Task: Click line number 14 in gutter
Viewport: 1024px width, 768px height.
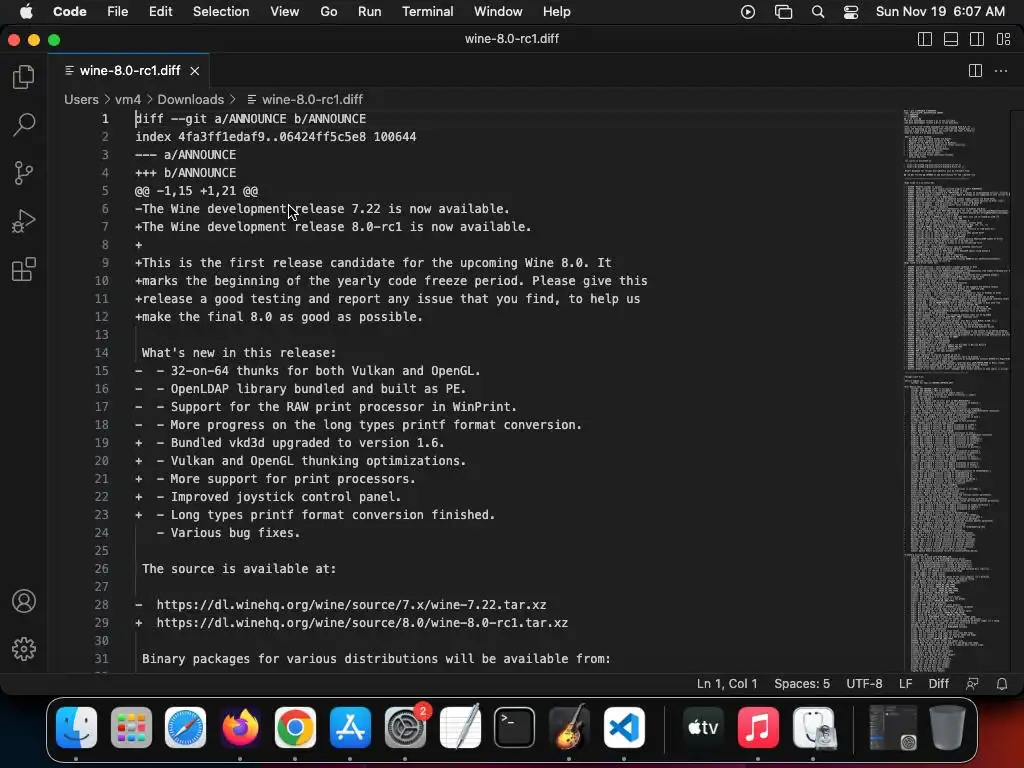Action: (x=101, y=353)
